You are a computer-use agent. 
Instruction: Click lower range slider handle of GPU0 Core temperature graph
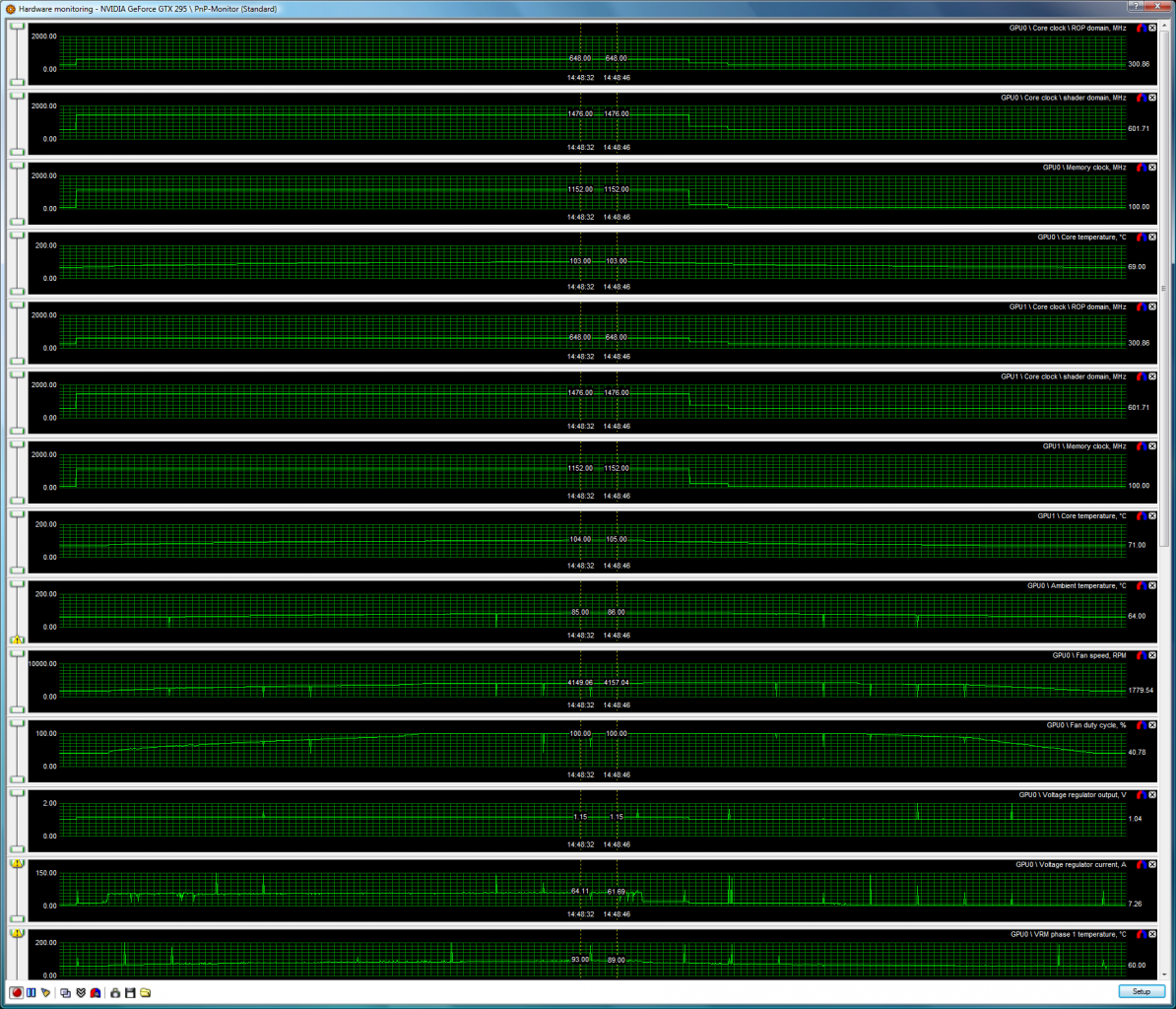point(17,291)
